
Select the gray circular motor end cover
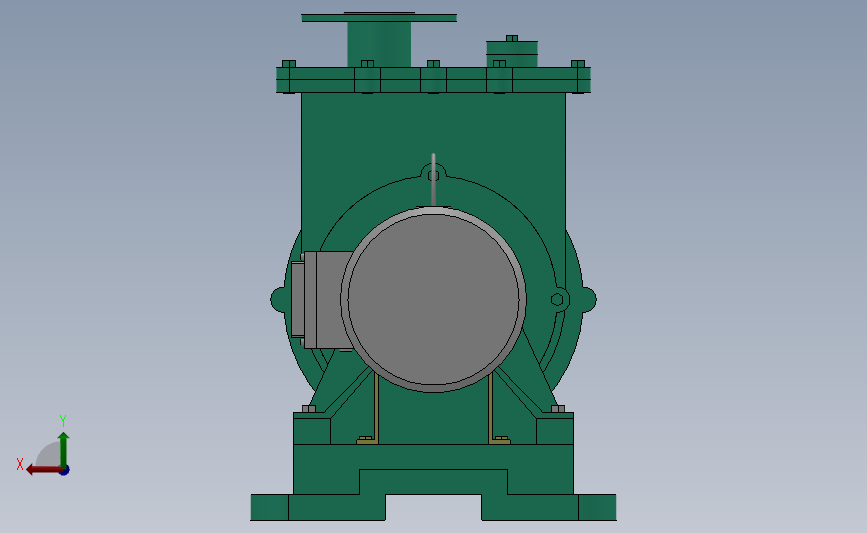[x=433, y=299]
